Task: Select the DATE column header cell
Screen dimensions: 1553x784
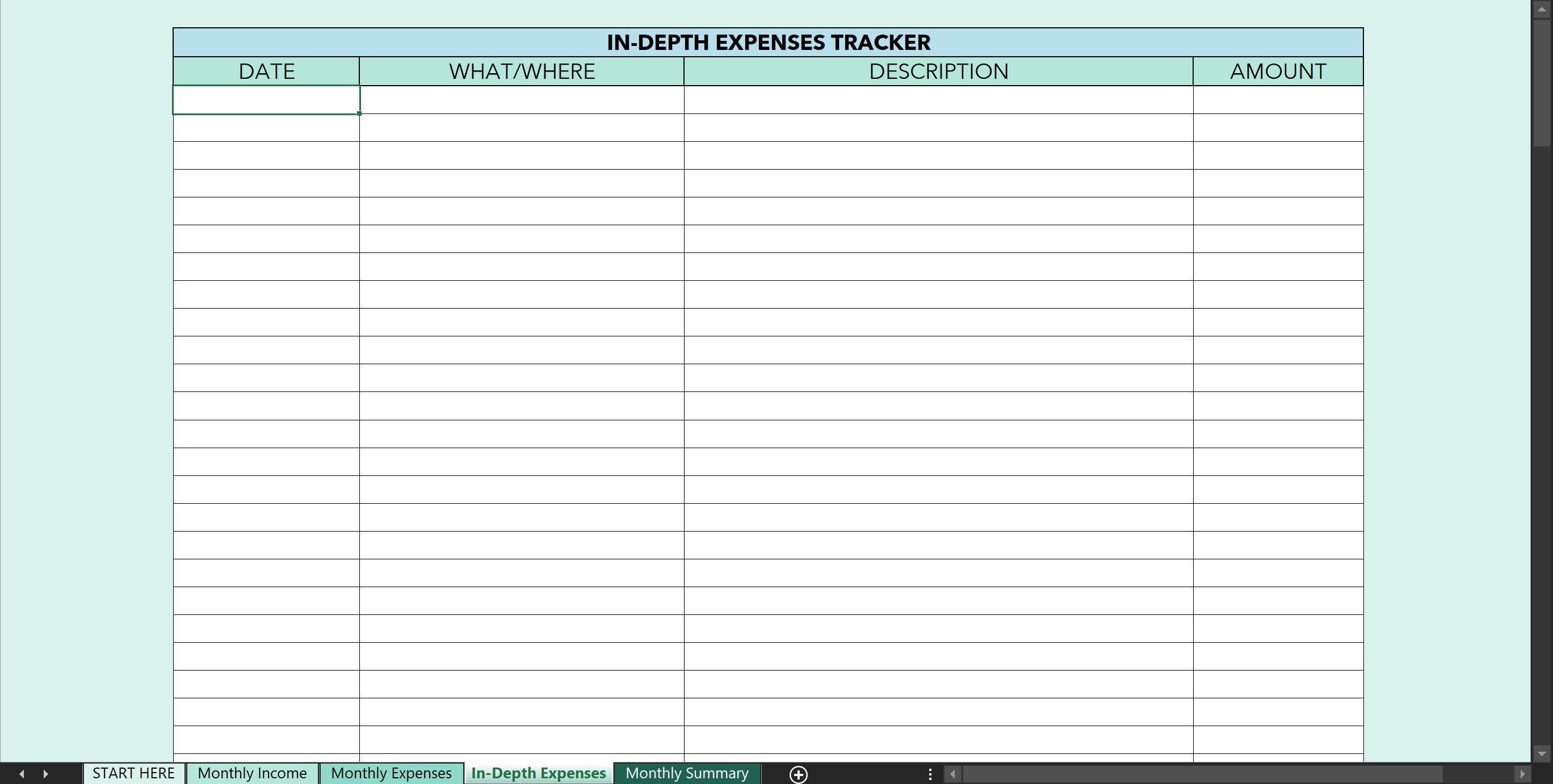Action: tap(265, 70)
